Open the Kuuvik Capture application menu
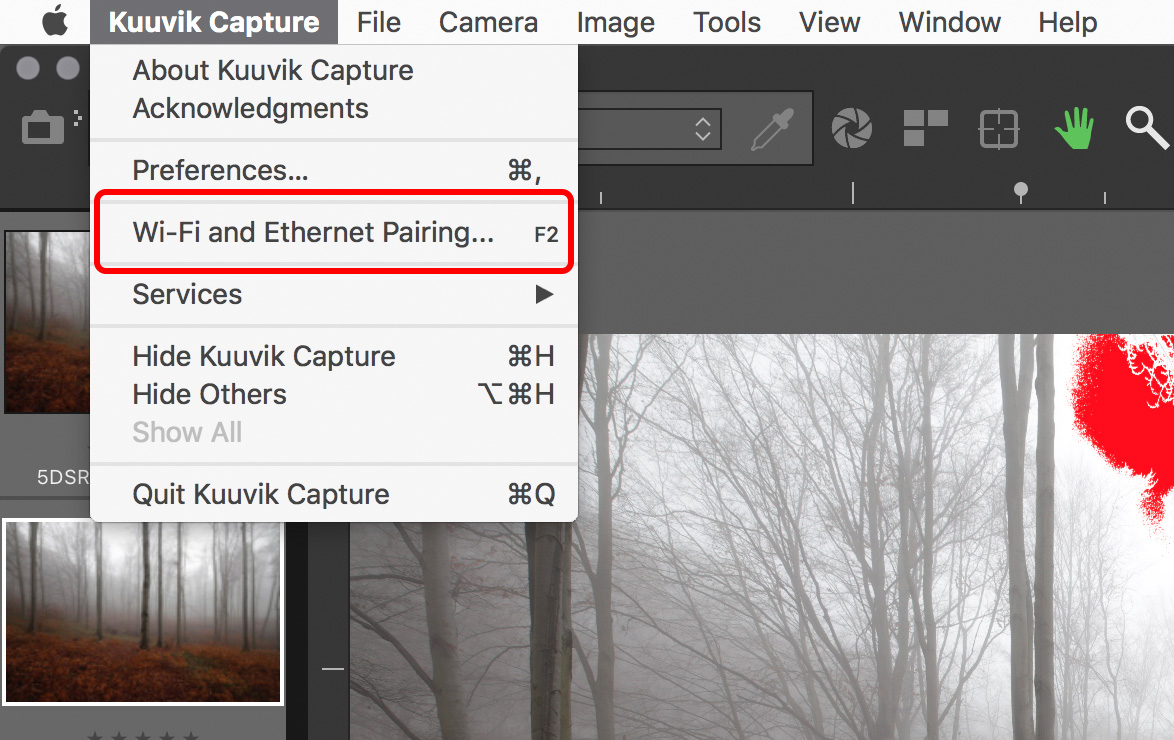 click(214, 22)
